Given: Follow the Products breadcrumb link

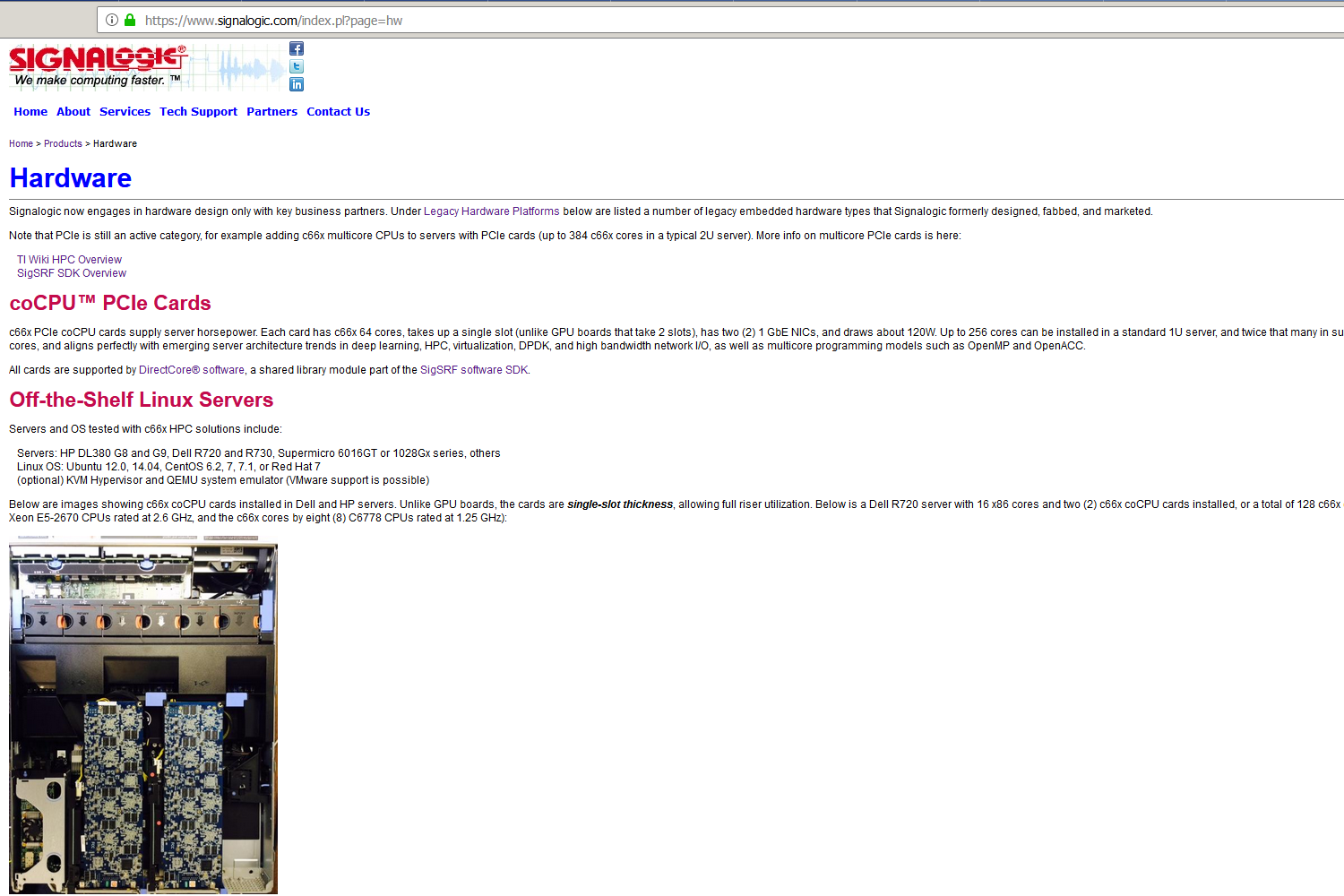Looking at the screenshot, I should click(63, 143).
